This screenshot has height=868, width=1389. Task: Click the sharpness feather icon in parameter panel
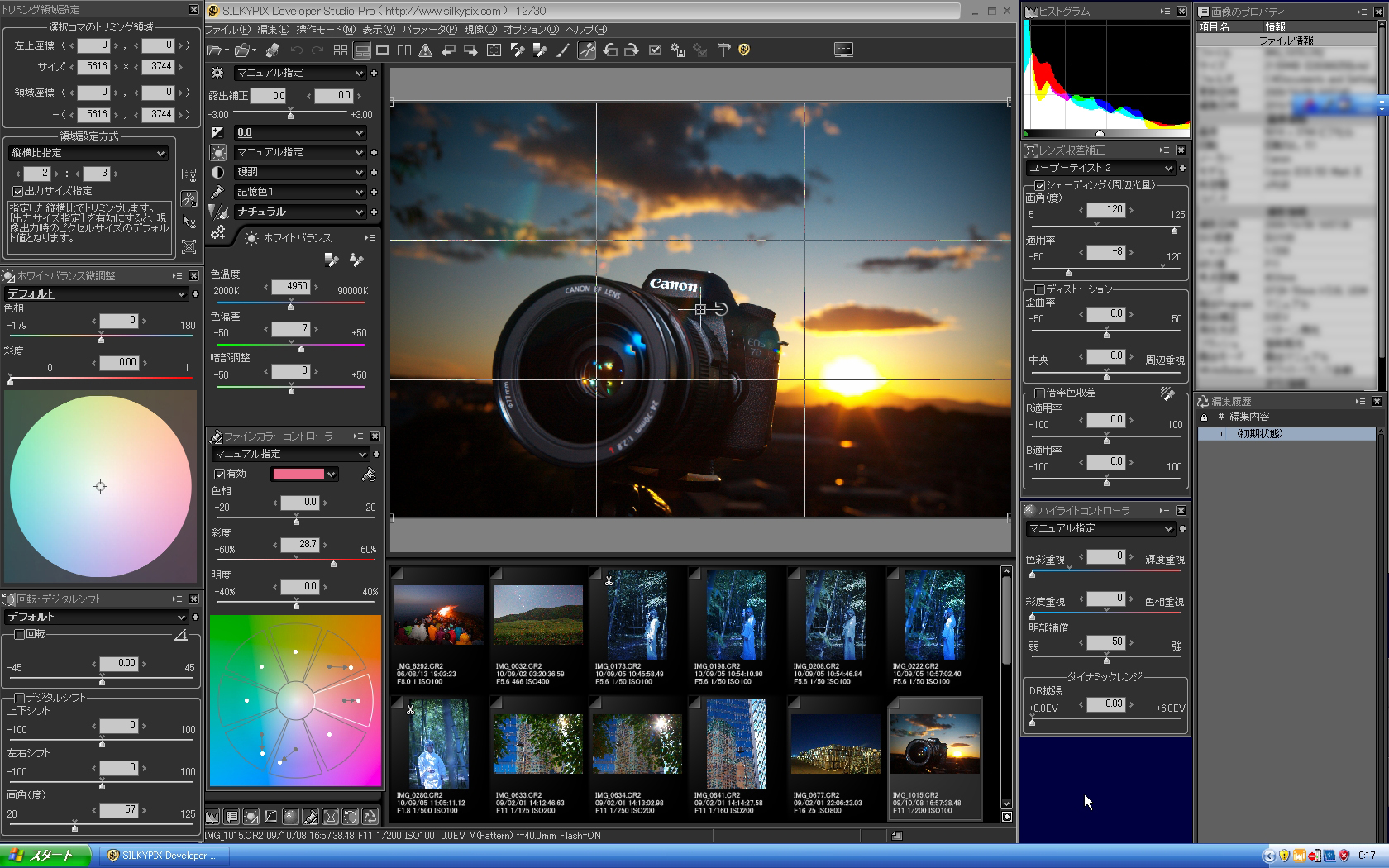pos(217,212)
